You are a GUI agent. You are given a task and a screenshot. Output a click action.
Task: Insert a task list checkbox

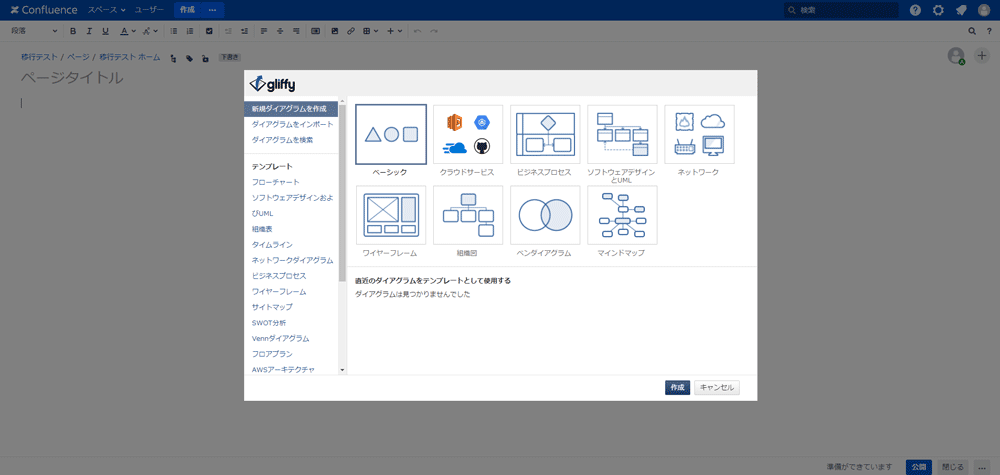click(x=209, y=31)
